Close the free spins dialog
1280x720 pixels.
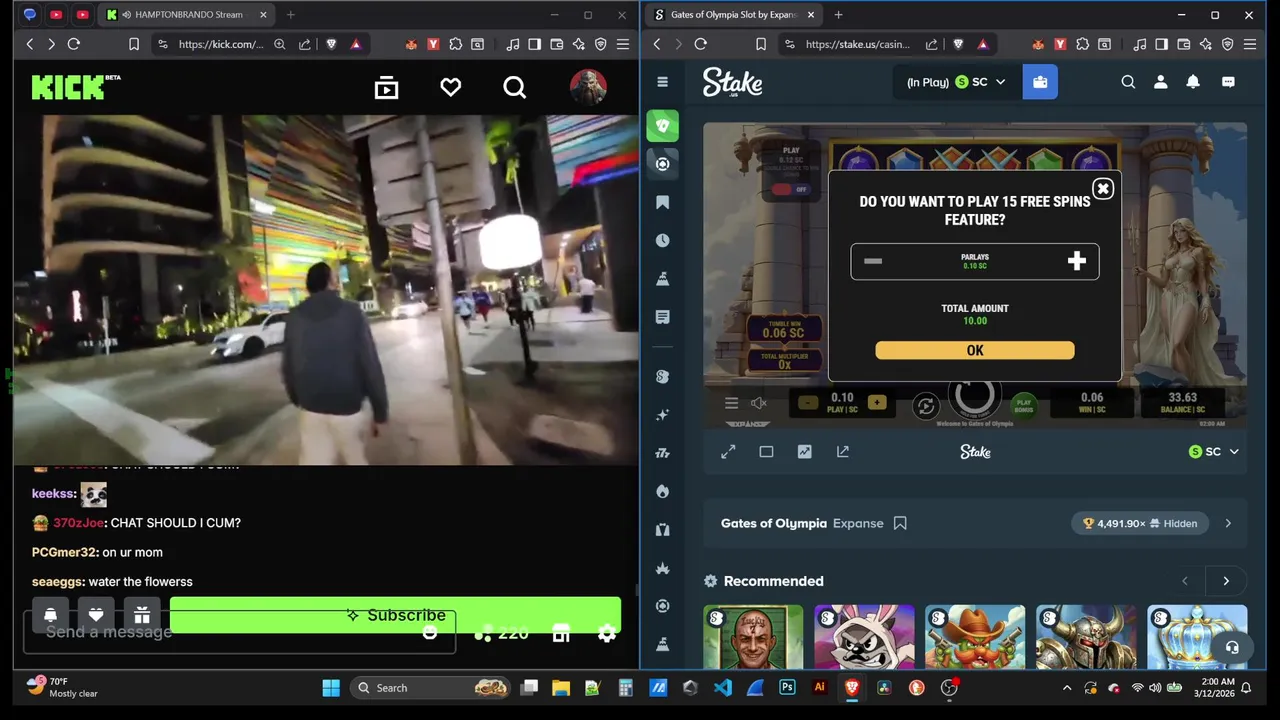coord(1102,188)
